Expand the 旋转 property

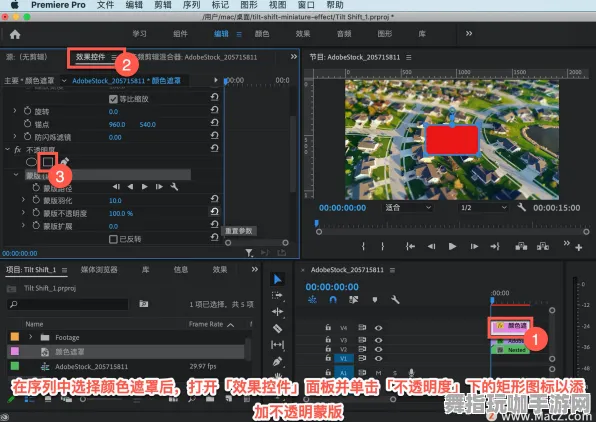pyautogui.click(x=15, y=111)
